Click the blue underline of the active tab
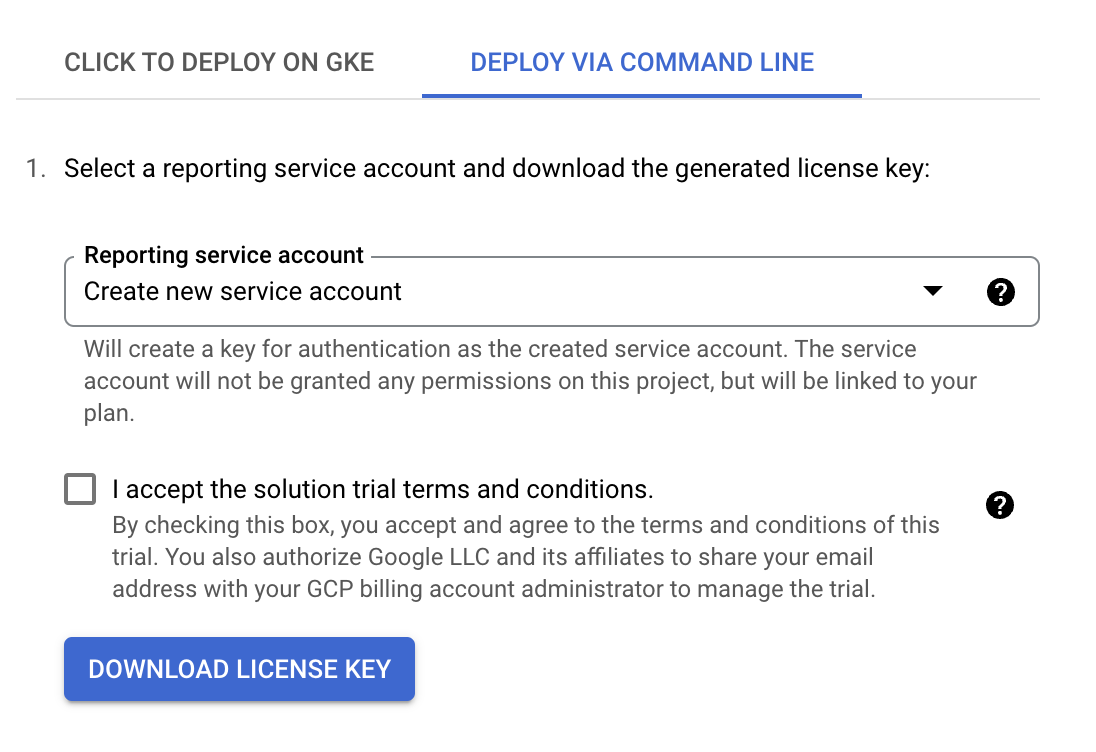The height and width of the screenshot is (752, 1096). (x=642, y=96)
